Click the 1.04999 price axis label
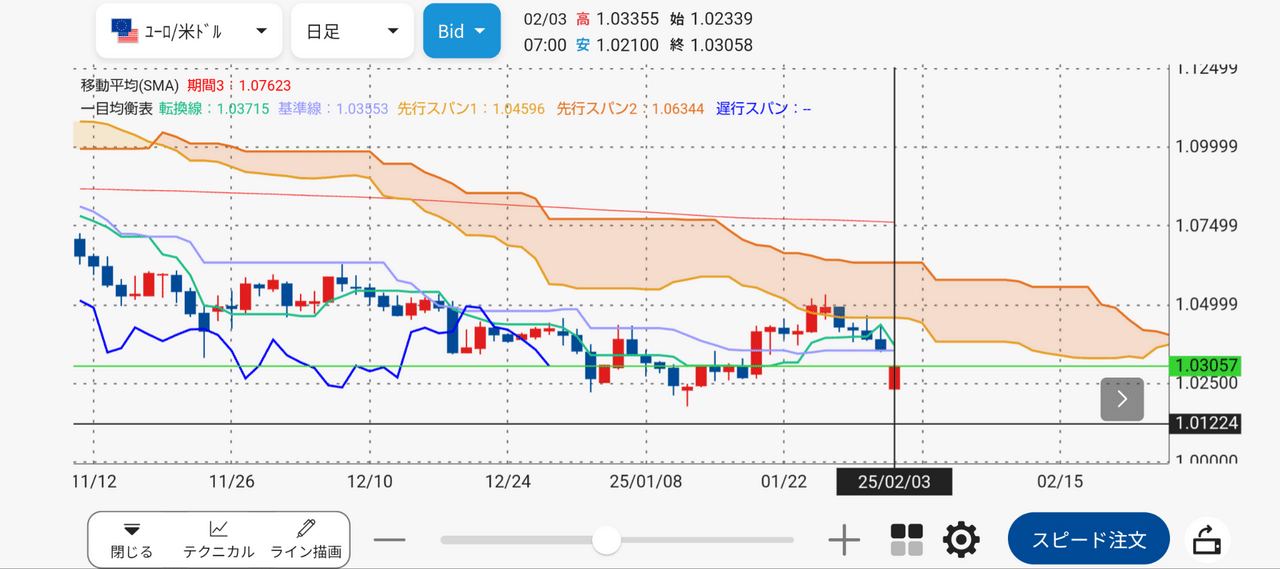 (1208, 304)
